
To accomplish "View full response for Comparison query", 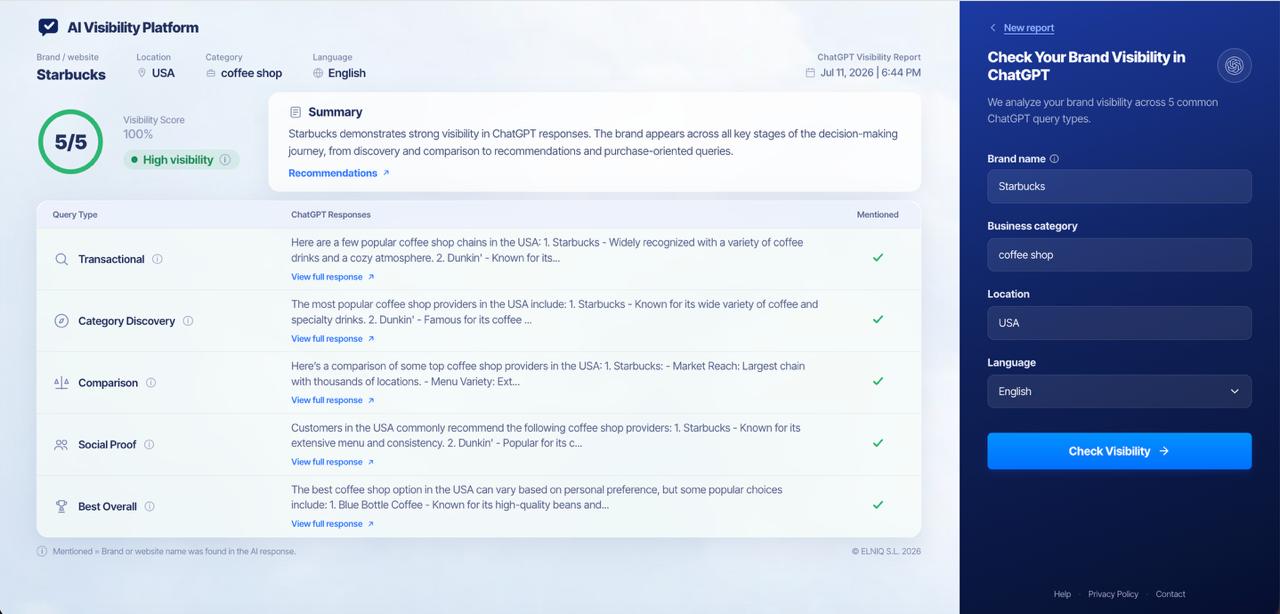I will pos(333,400).
